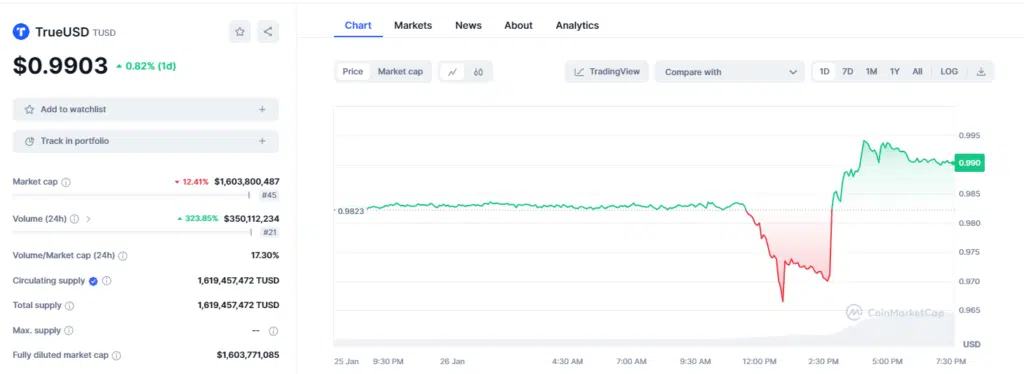The width and height of the screenshot is (1024, 374).
Task: Open Fully diluted market cap info icon
Action: click(x=116, y=356)
